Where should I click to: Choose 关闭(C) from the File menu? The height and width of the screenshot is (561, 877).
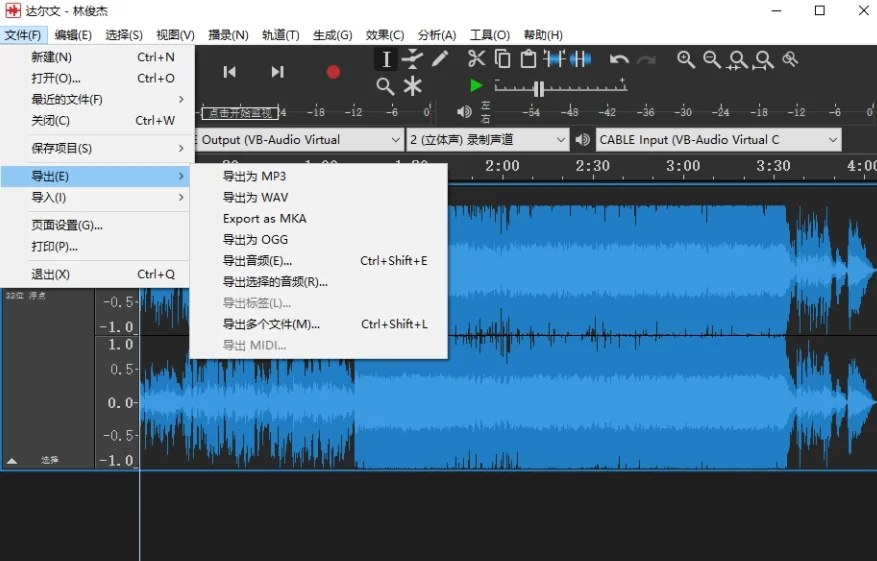click(x=97, y=121)
